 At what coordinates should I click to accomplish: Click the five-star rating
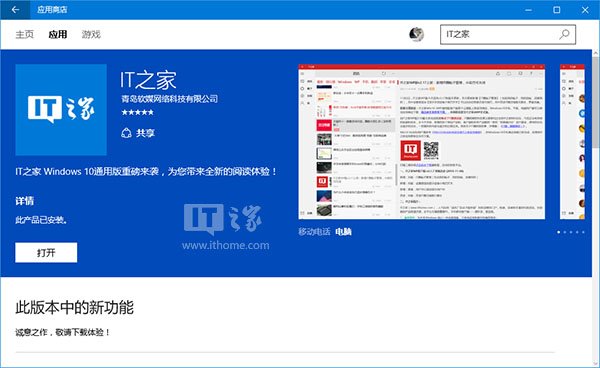click(137, 112)
